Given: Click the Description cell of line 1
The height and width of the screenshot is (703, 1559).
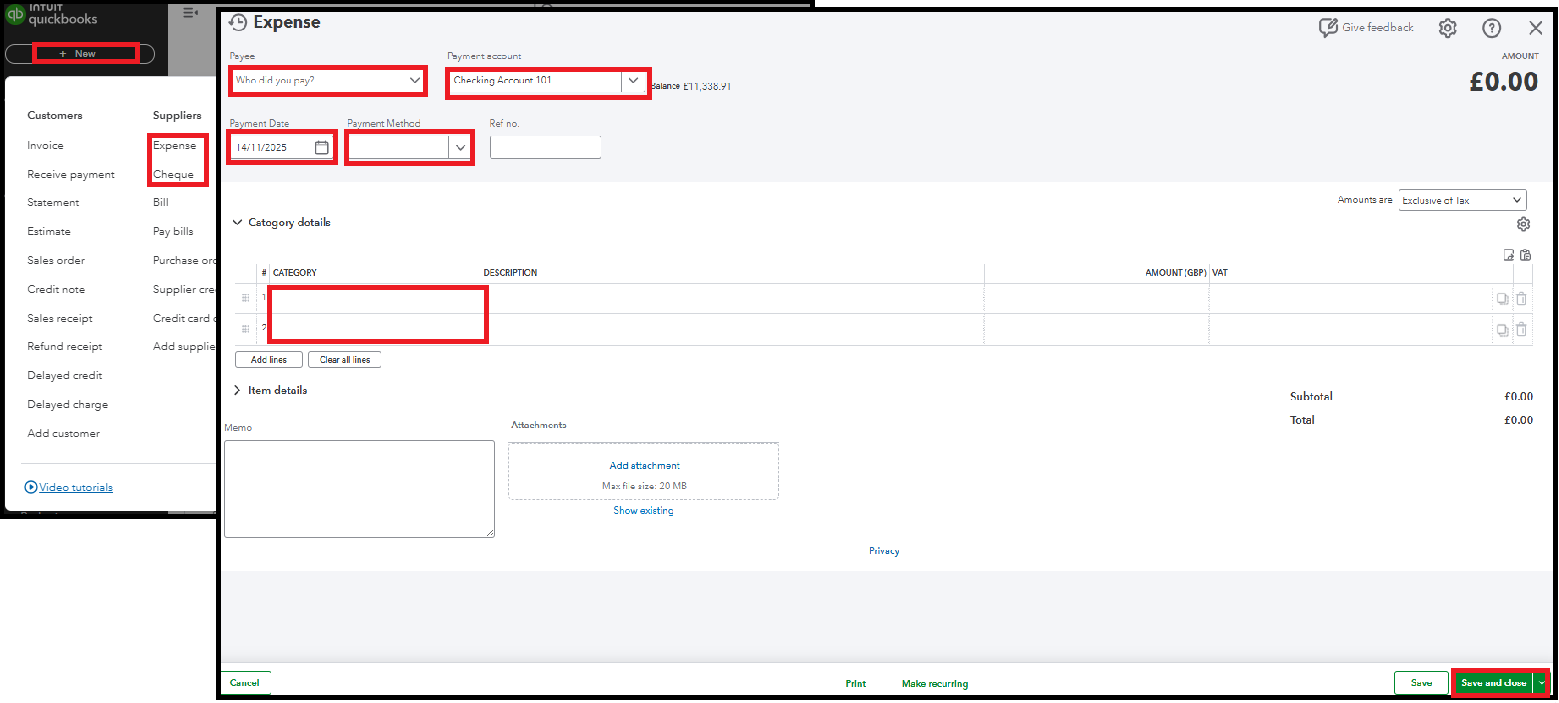Looking at the screenshot, I should [x=732, y=298].
